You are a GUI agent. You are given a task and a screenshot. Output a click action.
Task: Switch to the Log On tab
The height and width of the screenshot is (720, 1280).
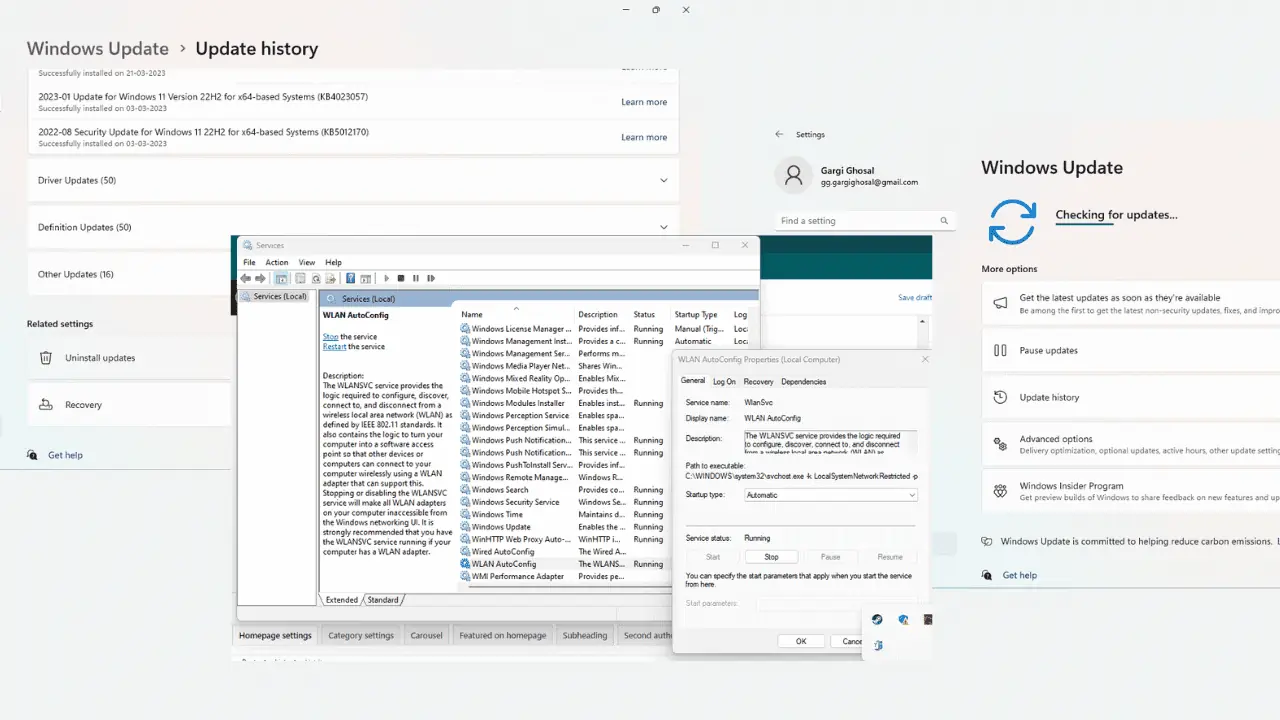tap(724, 381)
